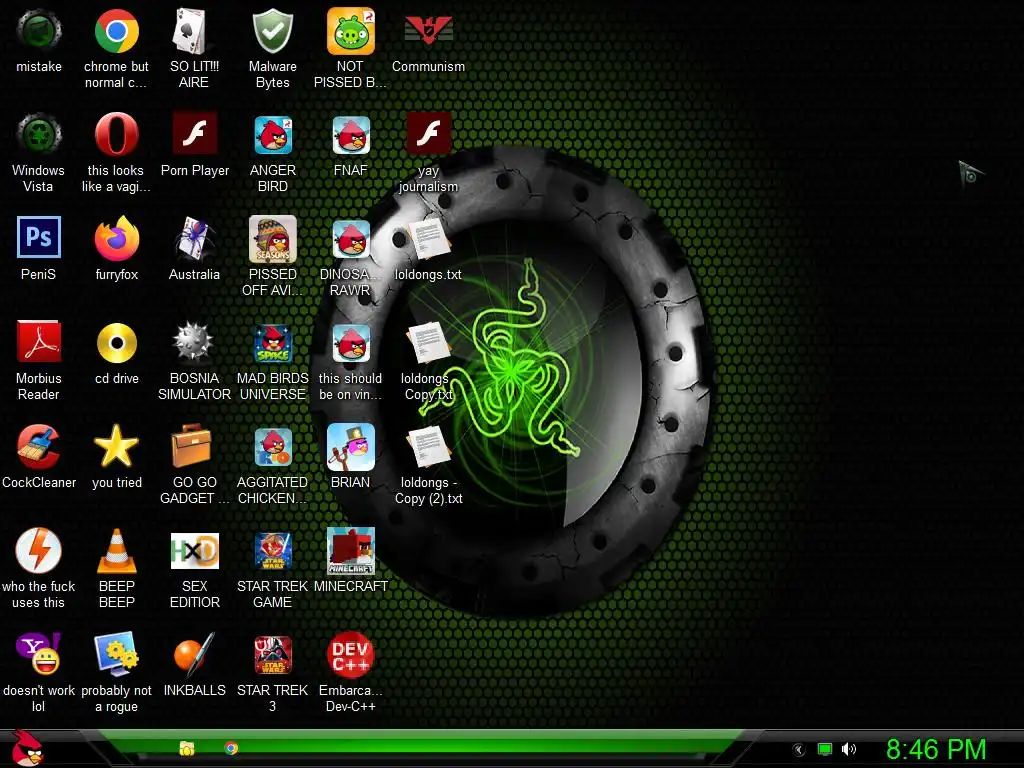
Task: Click the 'furryfox' Firefox icon
Action: (116, 238)
